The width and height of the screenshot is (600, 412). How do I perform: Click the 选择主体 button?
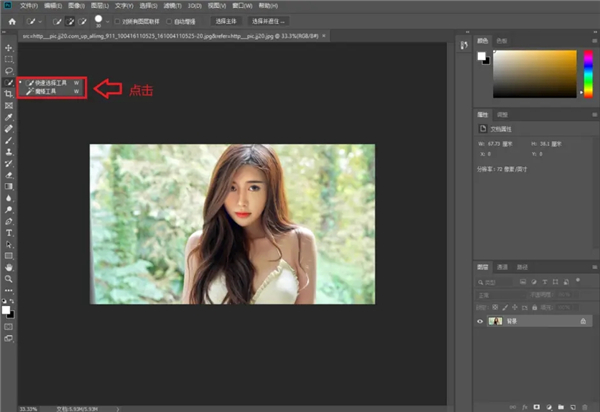pos(226,21)
